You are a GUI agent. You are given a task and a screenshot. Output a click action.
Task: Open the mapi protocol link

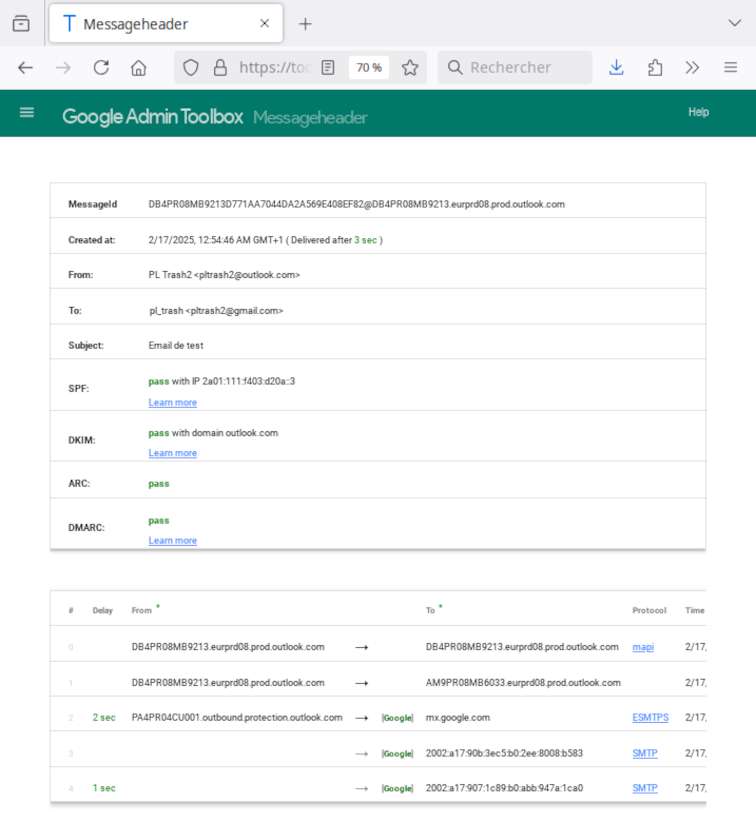pos(643,647)
